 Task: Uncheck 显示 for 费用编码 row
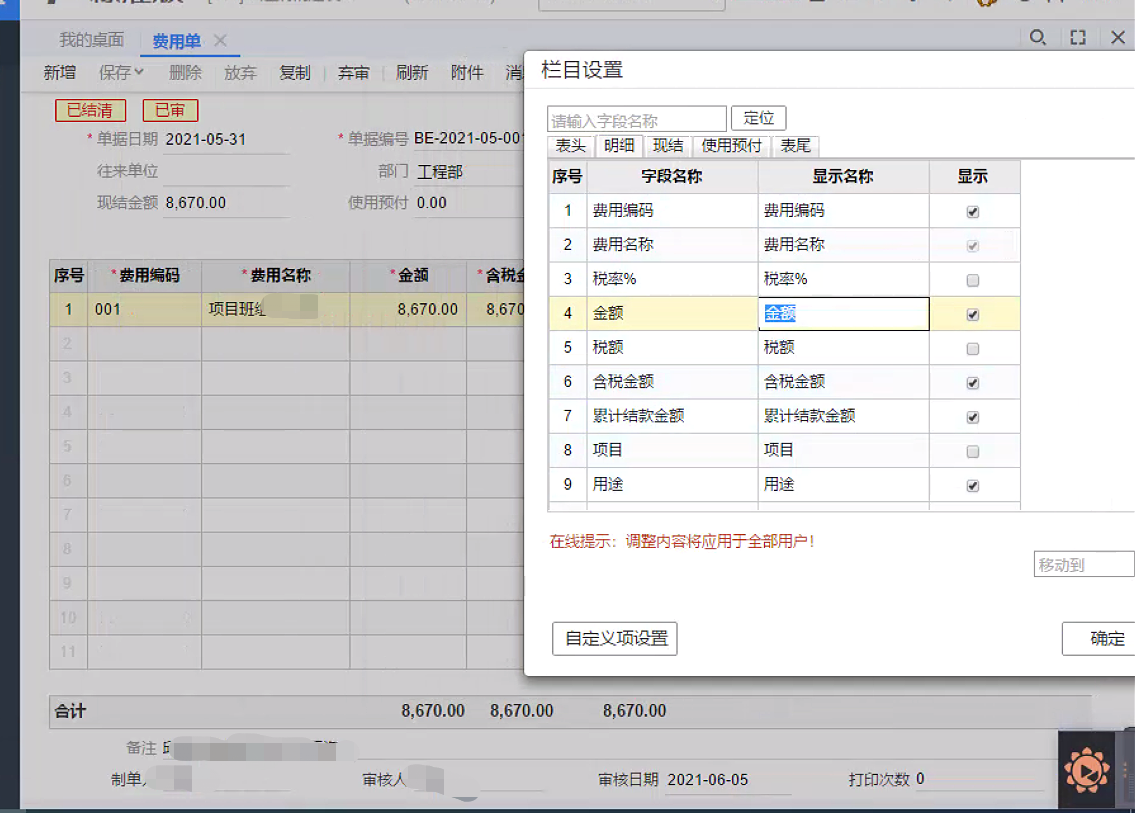click(973, 212)
